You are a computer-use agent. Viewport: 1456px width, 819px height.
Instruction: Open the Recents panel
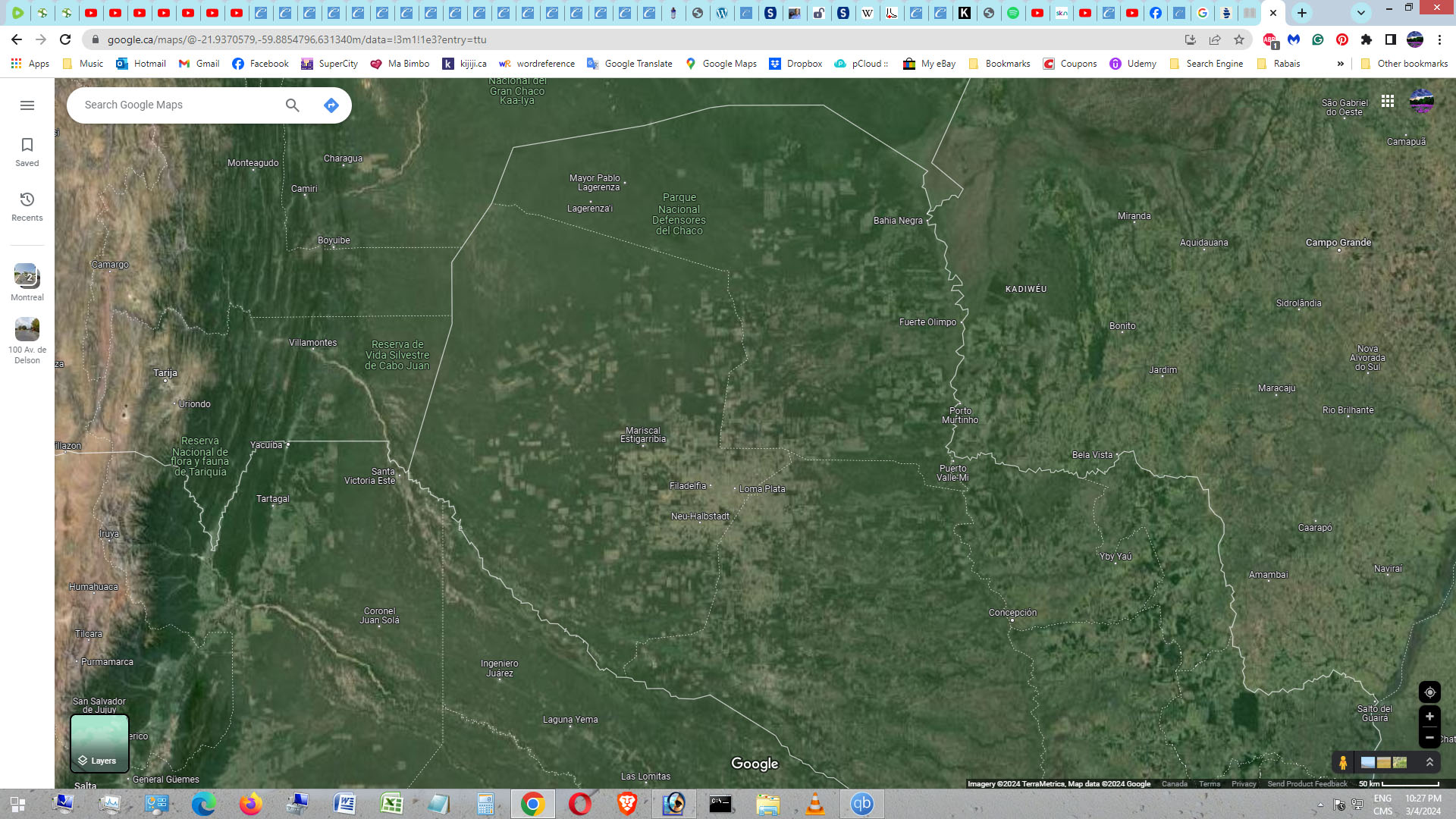point(27,206)
